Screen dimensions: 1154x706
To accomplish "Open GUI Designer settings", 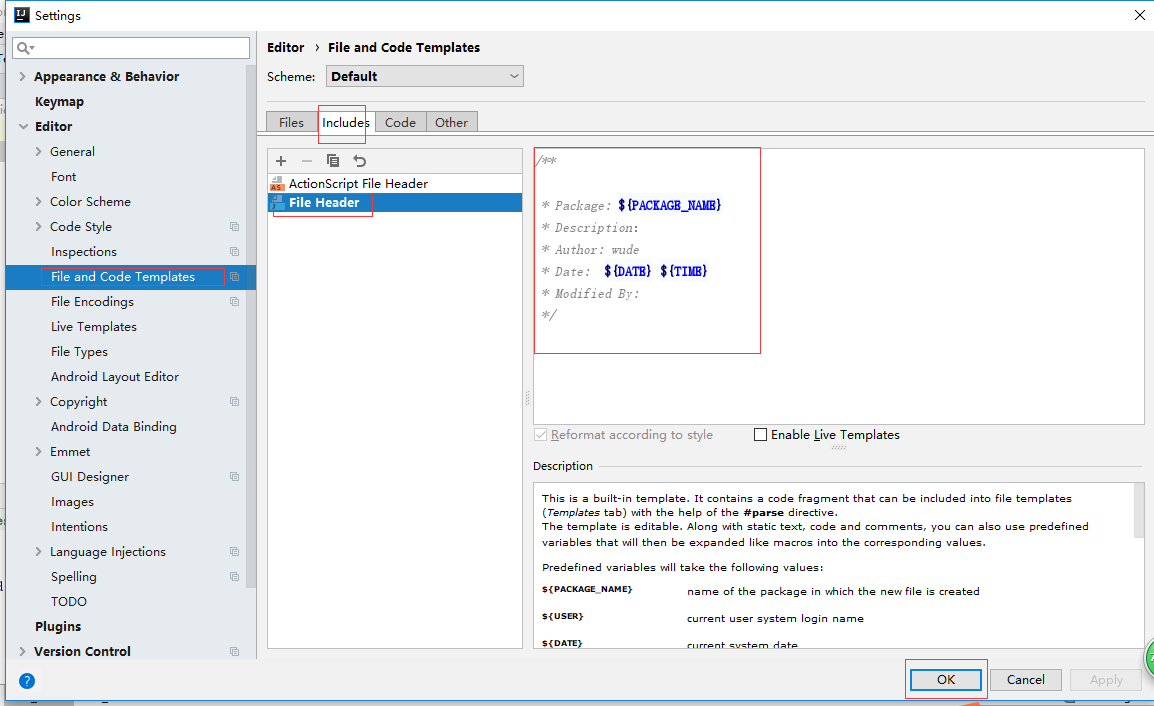I will (x=90, y=477).
